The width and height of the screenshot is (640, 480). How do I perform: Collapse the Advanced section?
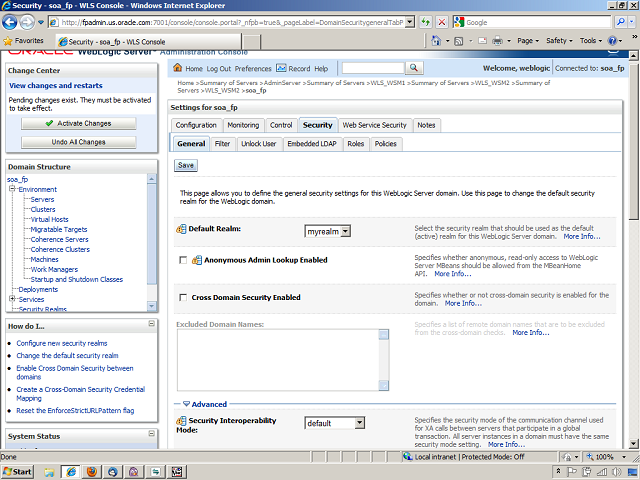click(x=182, y=405)
